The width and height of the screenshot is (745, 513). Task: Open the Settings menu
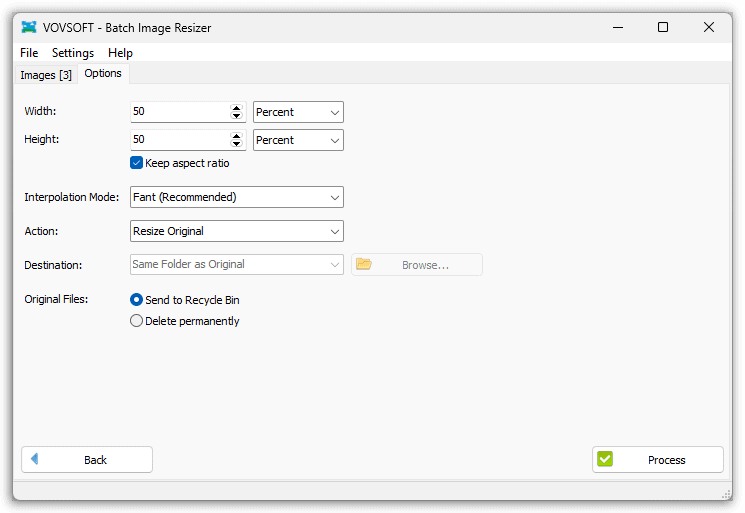click(x=73, y=53)
